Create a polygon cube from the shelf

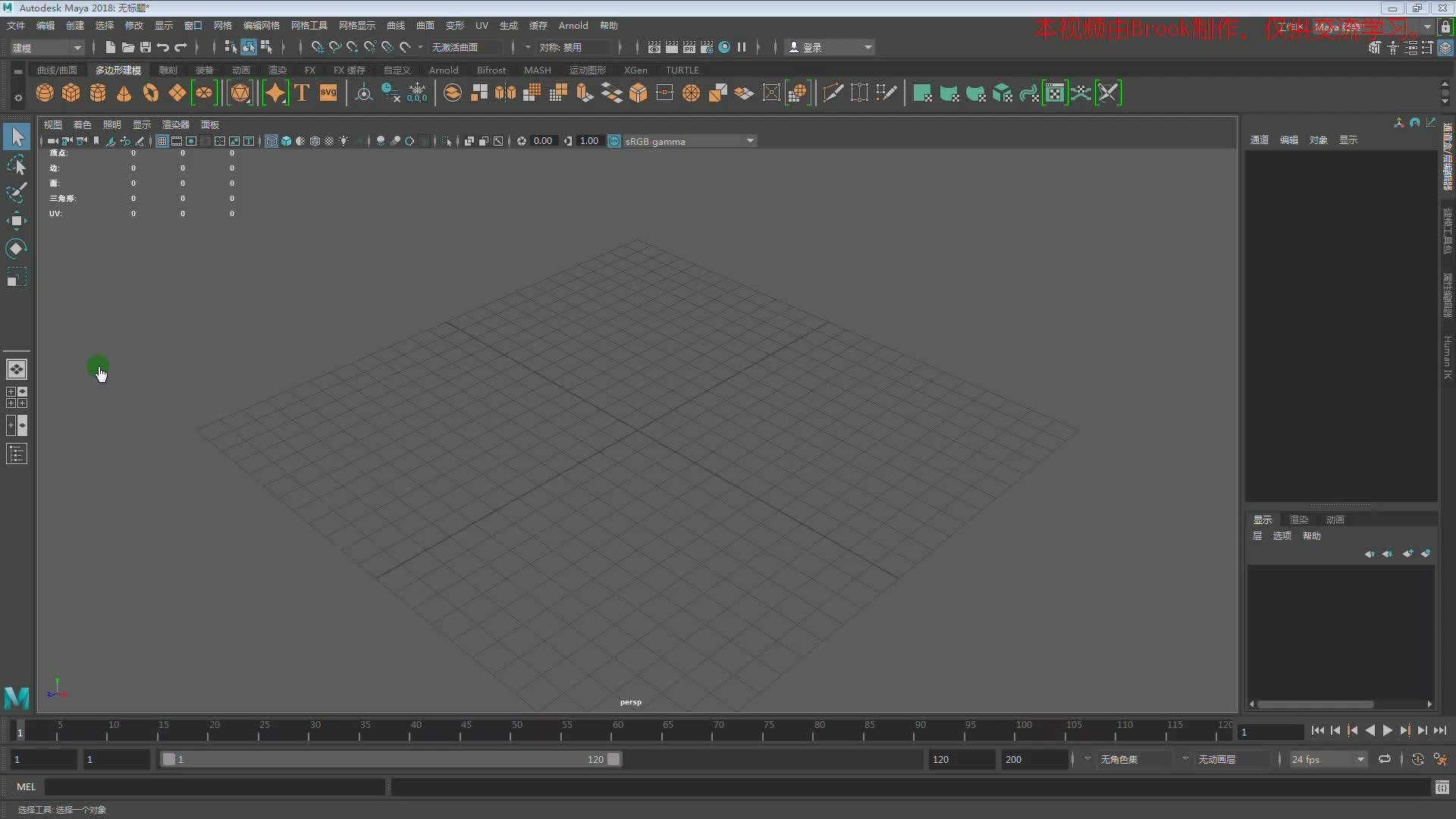[x=71, y=93]
